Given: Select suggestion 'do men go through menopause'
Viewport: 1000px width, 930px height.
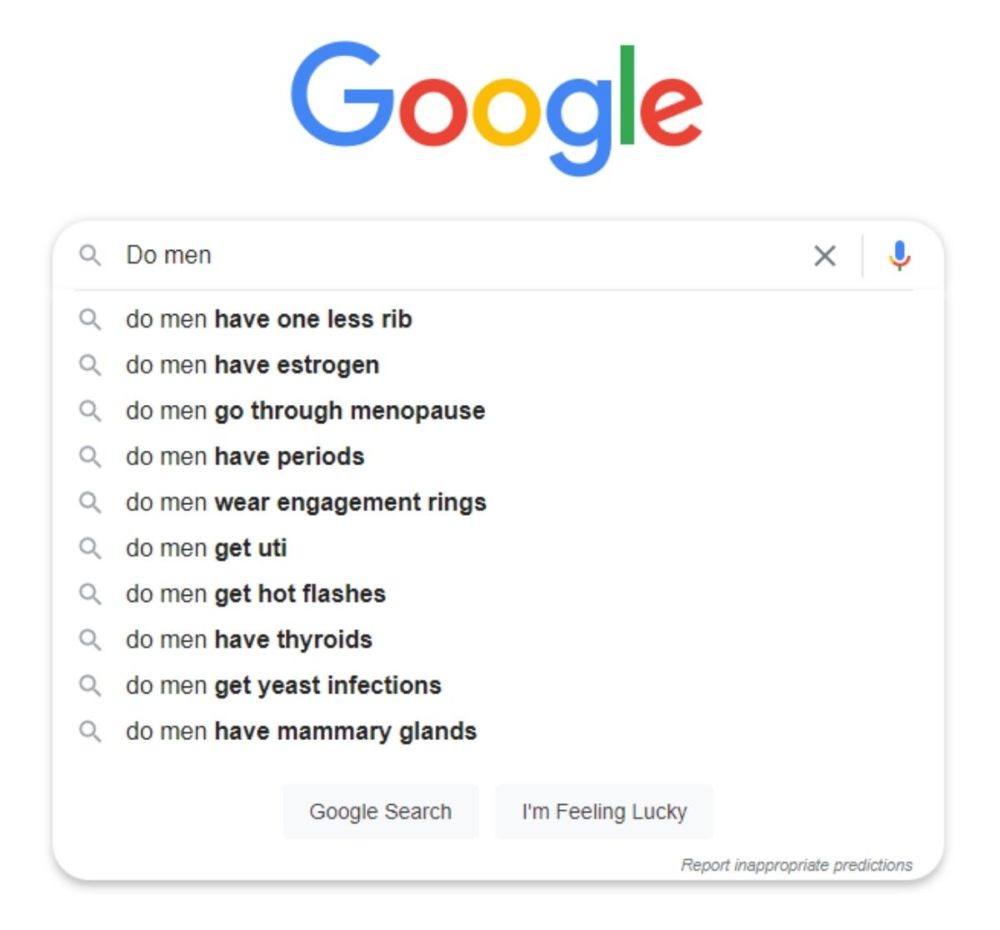Looking at the screenshot, I should (x=305, y=410).
